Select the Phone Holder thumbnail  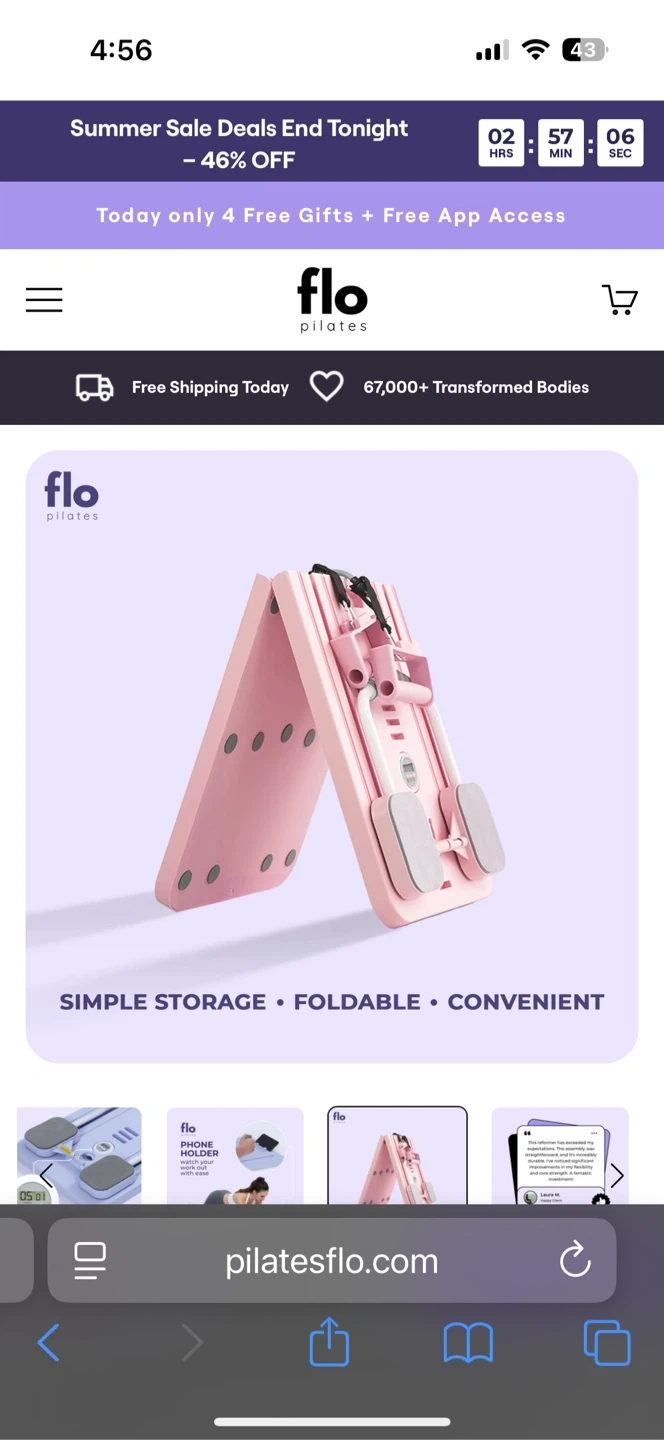tap(235, 1156)
